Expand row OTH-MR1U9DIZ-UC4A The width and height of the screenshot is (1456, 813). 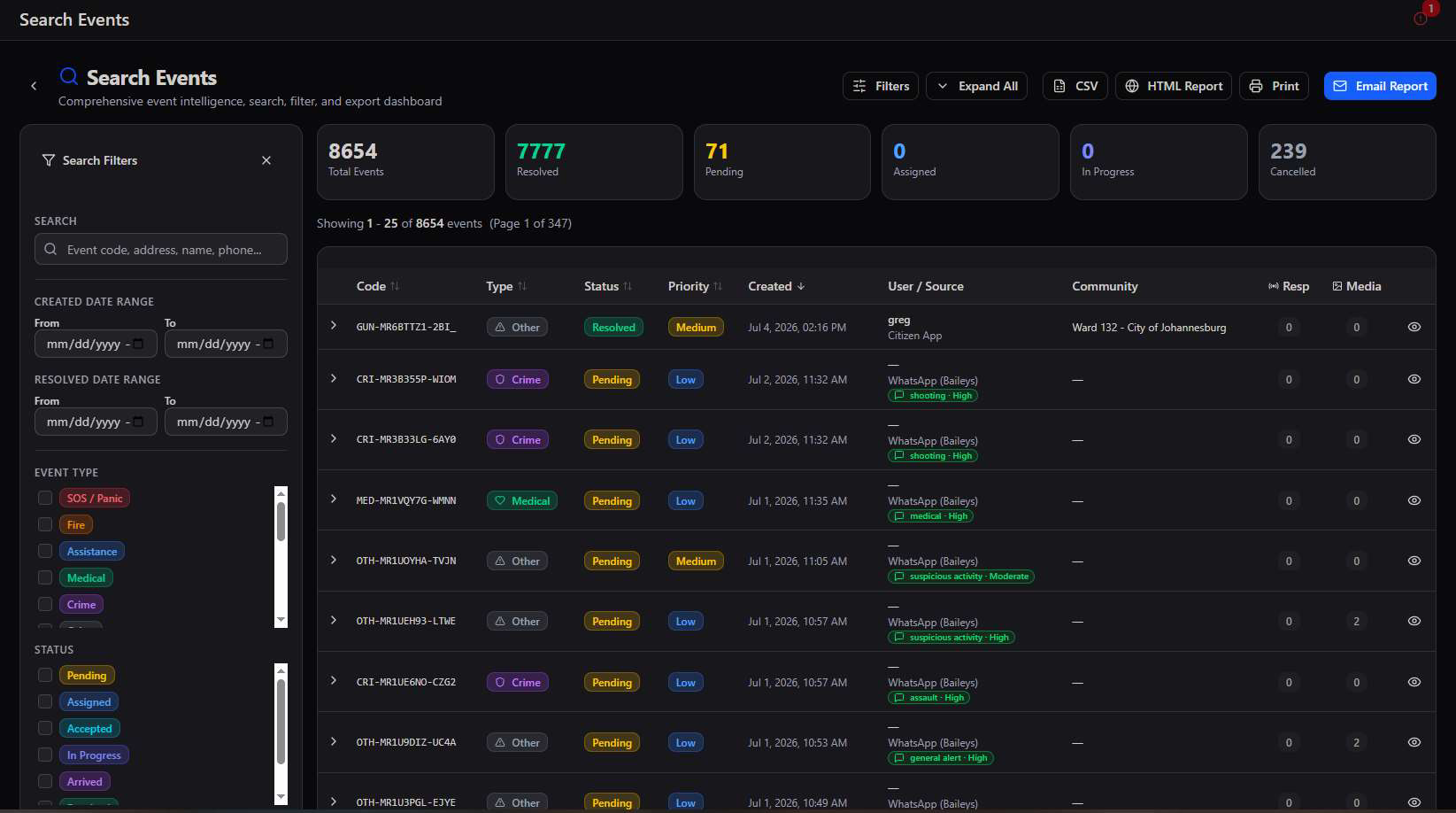(x=334, y=741)
